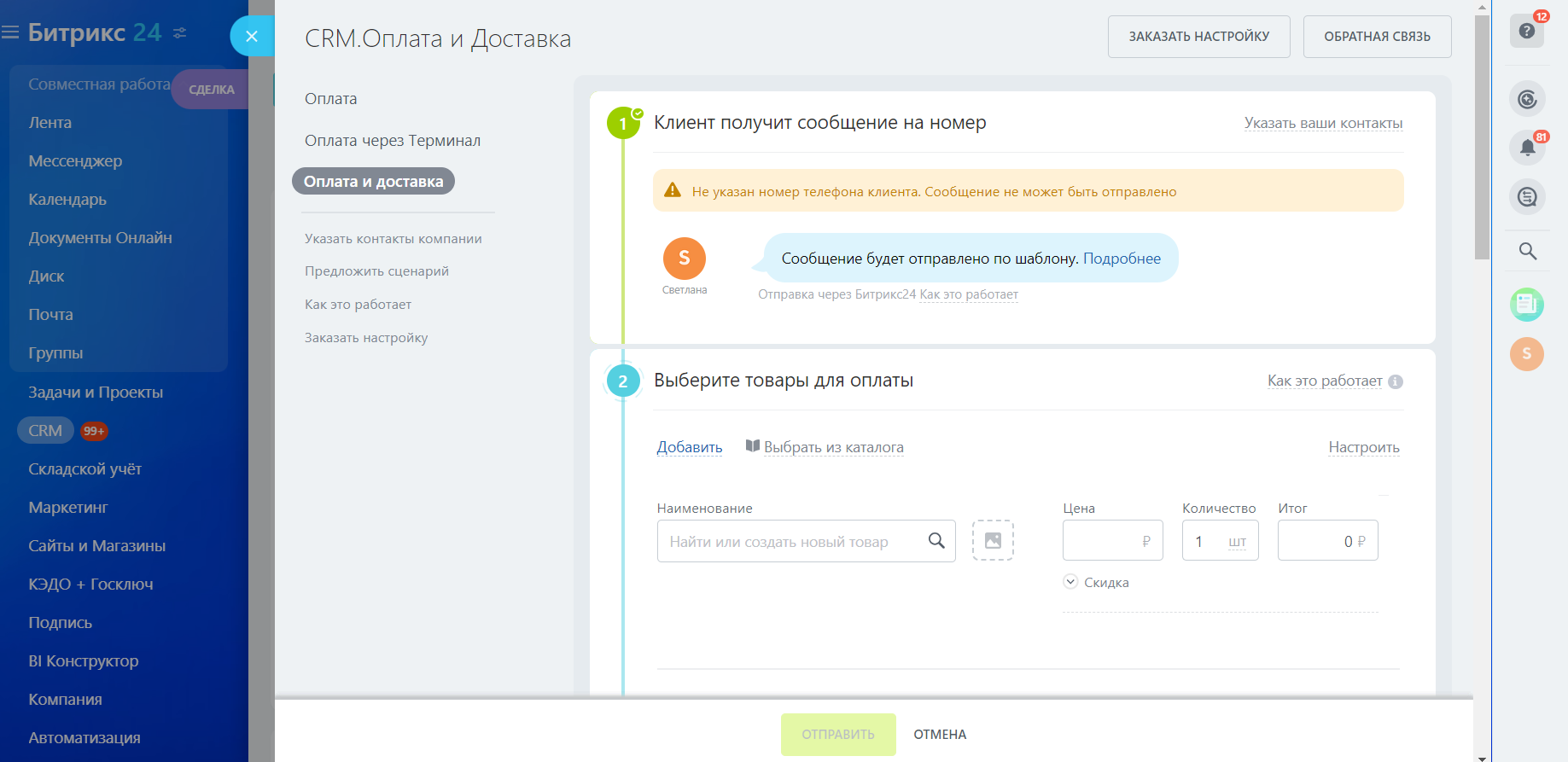This screenshot has height=762, width=1568.
Task: Click the Светлана sender avatar
Action: (684, 259)
